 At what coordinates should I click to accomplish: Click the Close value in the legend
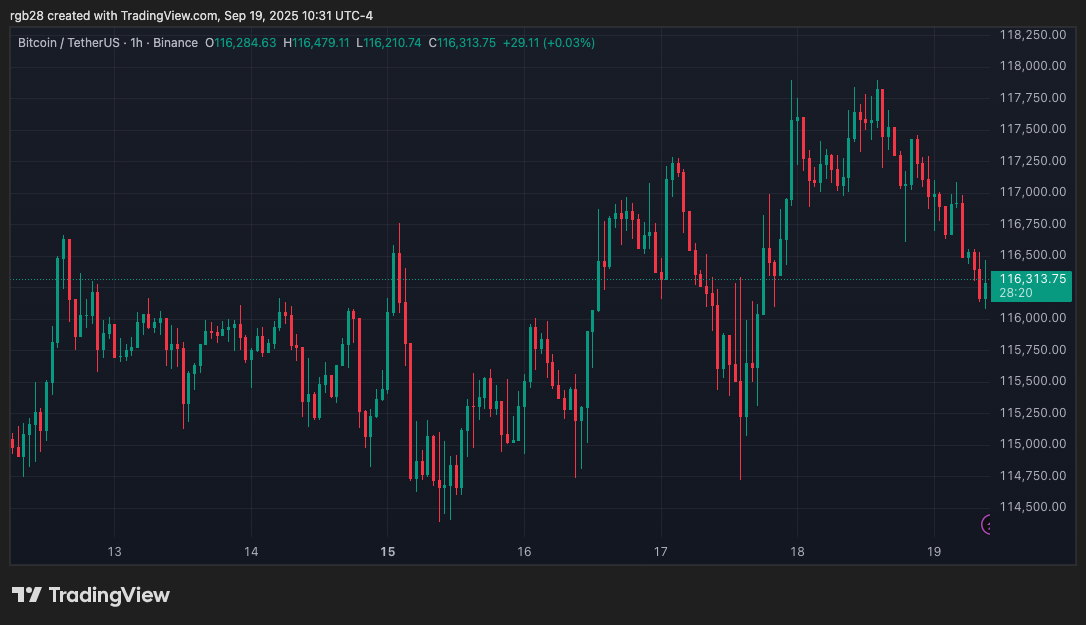pos(466,43)
